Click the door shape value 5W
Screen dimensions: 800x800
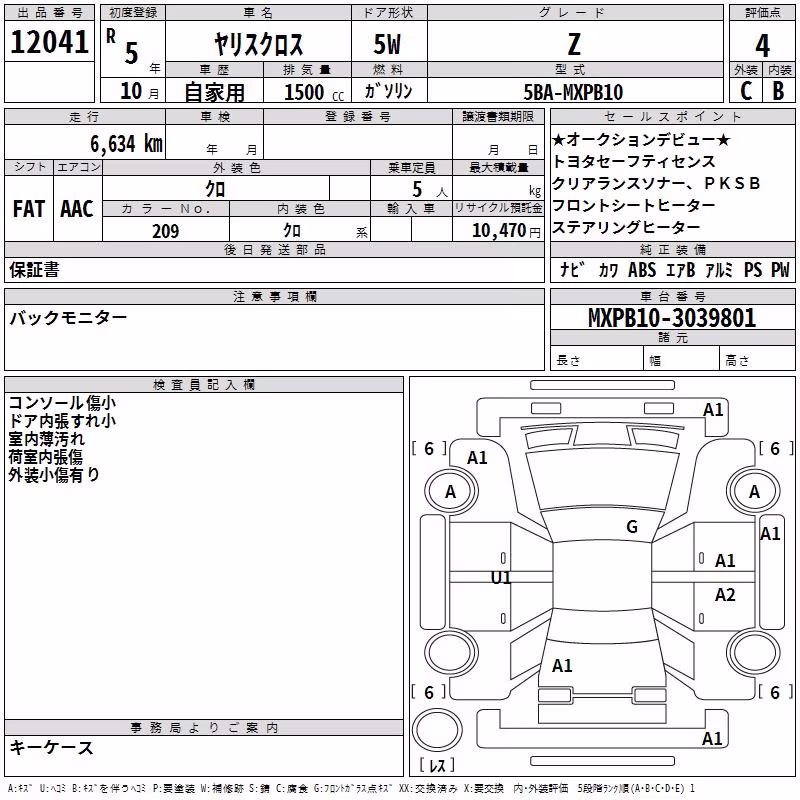point(387,44)
